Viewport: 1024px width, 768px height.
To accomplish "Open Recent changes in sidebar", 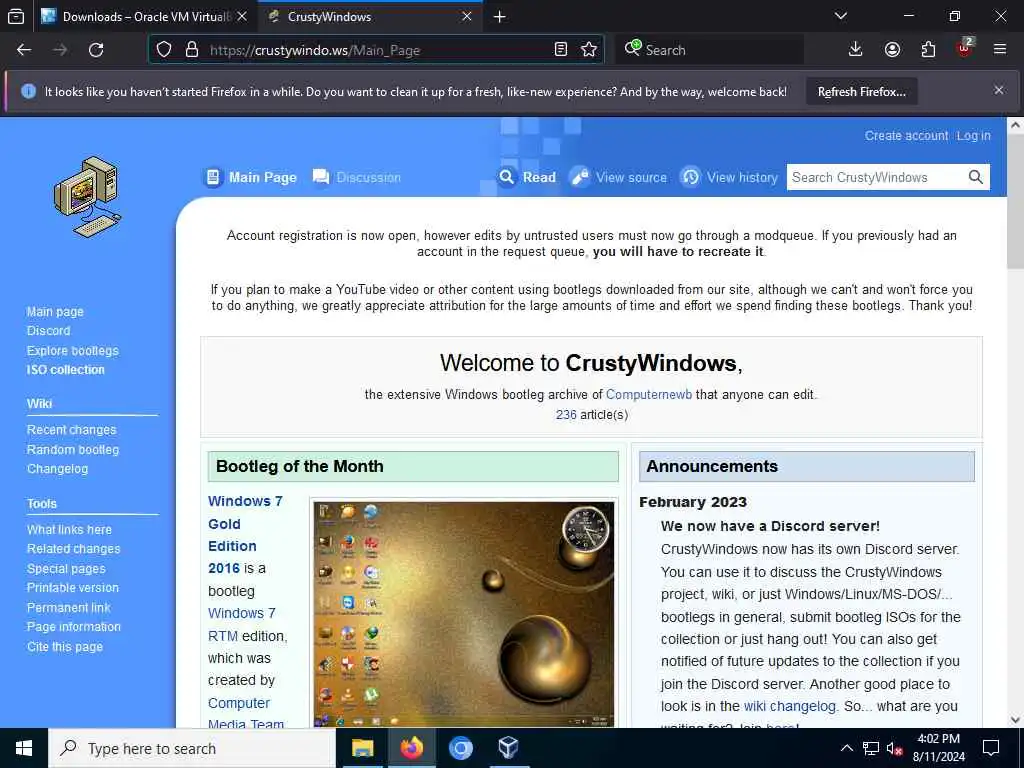I will click(x=71, y=430).
